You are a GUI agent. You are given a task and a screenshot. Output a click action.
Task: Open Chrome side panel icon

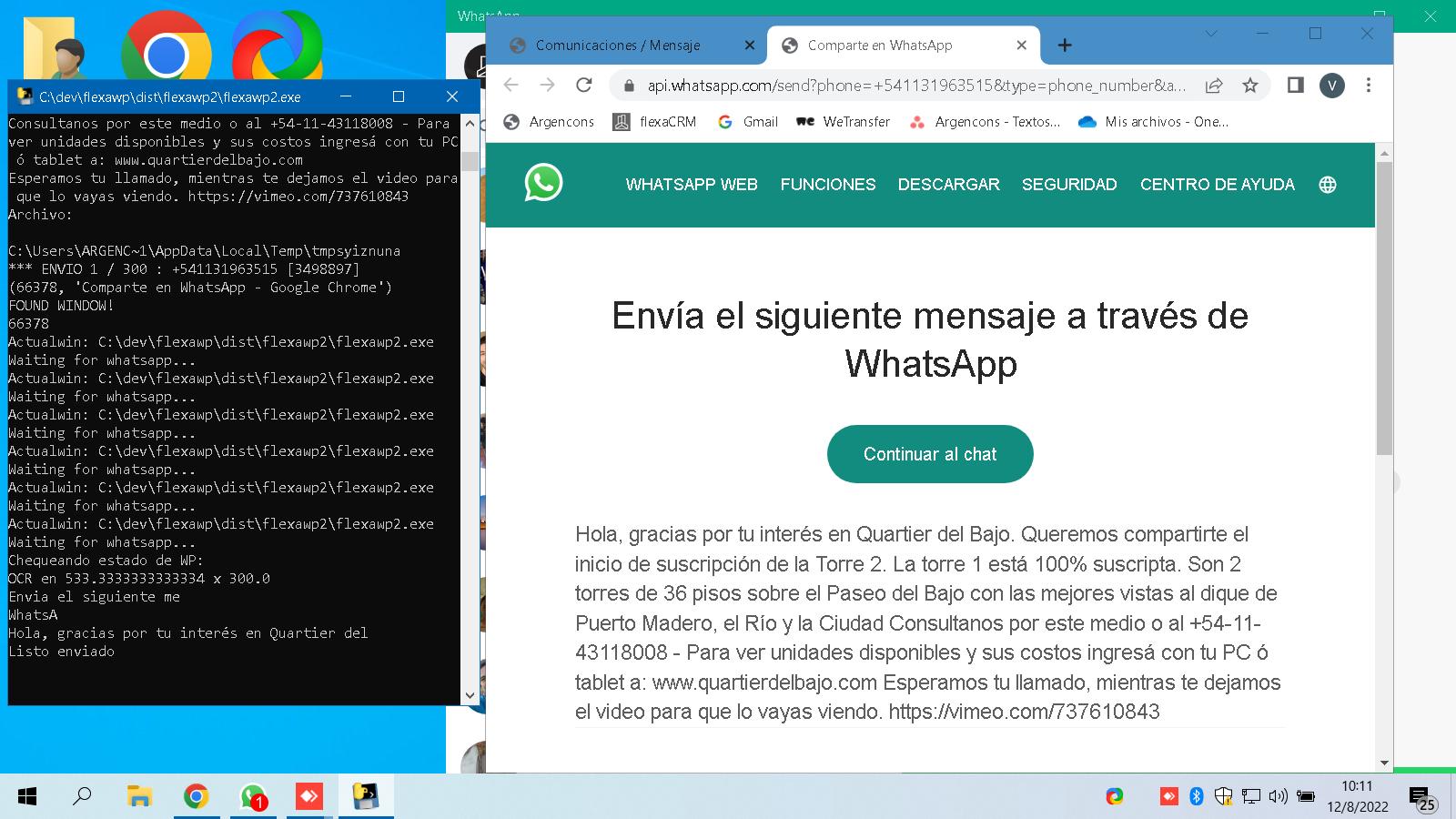click(x=1295, y=86)
